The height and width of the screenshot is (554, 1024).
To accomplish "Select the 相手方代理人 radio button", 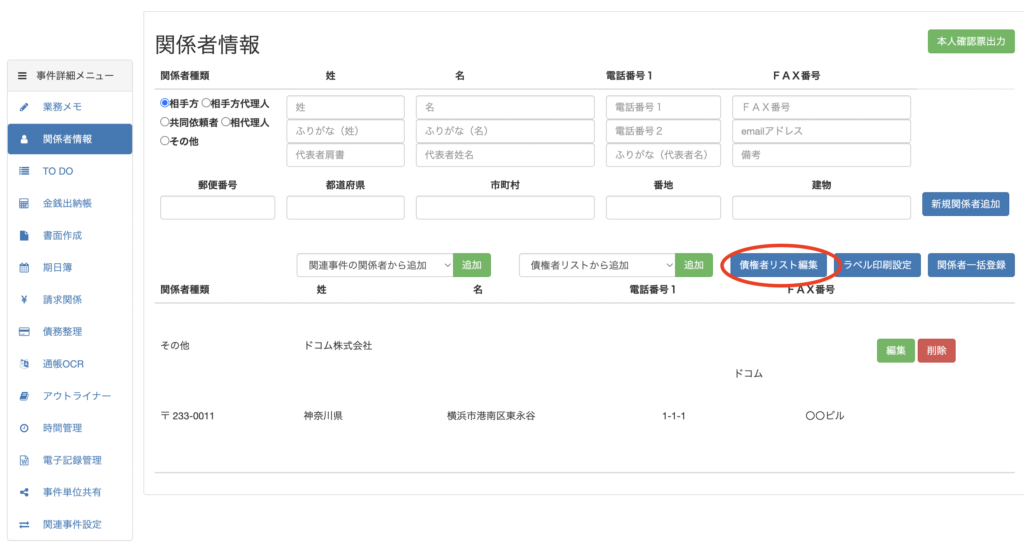I will click(207, 103).
